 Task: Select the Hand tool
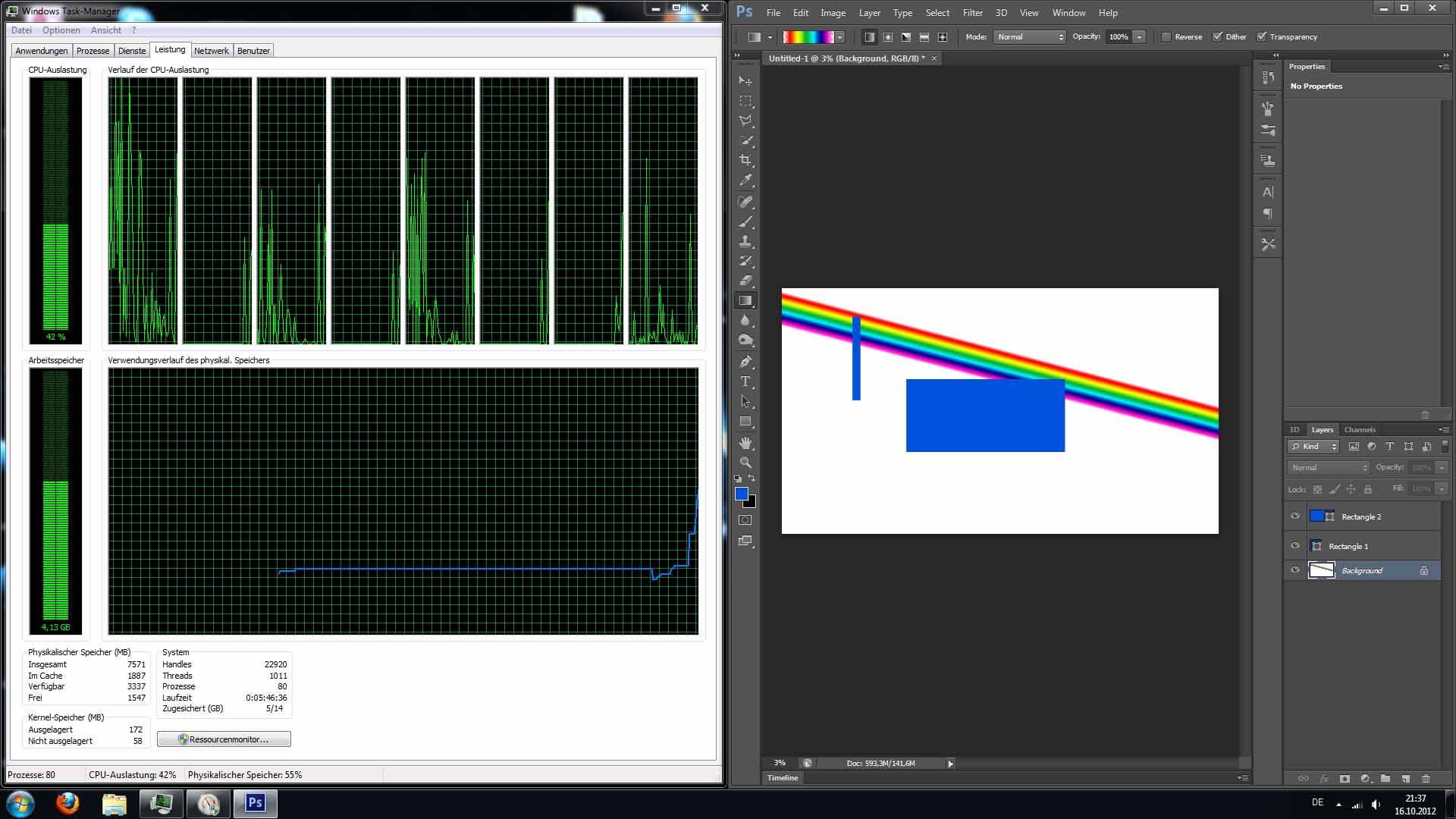(x=745, y=443)
